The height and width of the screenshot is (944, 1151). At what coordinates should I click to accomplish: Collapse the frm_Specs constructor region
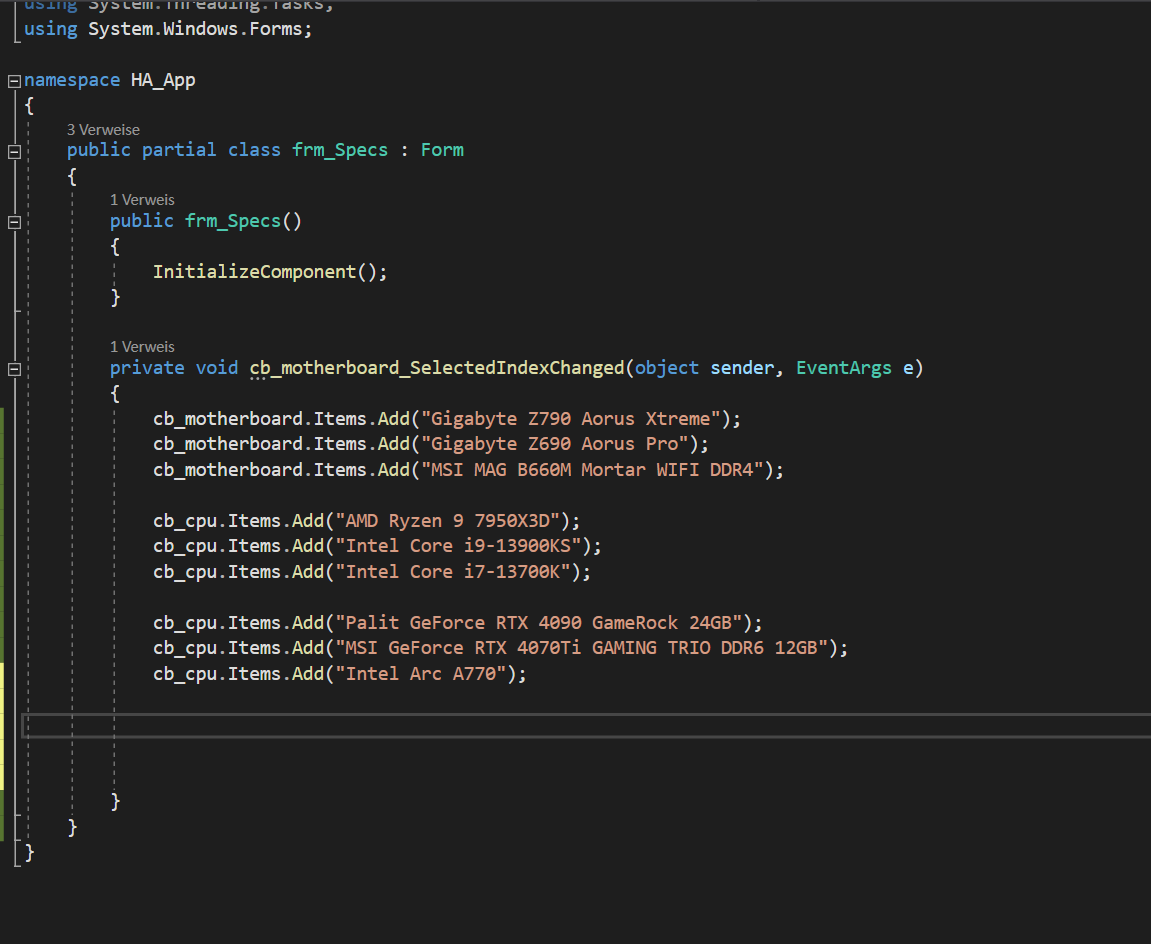pos(13,221)
